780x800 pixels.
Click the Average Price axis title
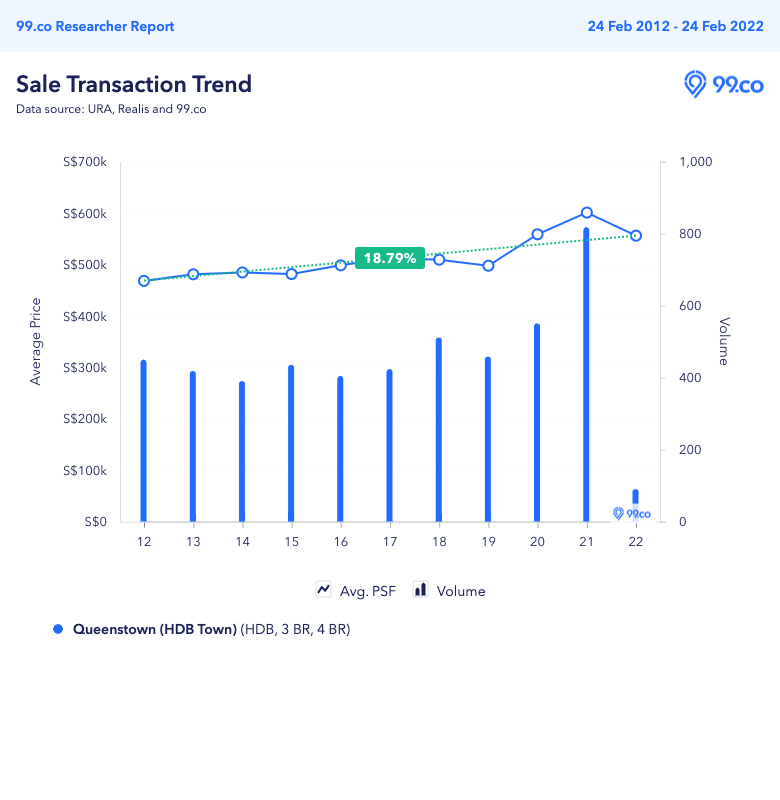[x=35, y=341]
